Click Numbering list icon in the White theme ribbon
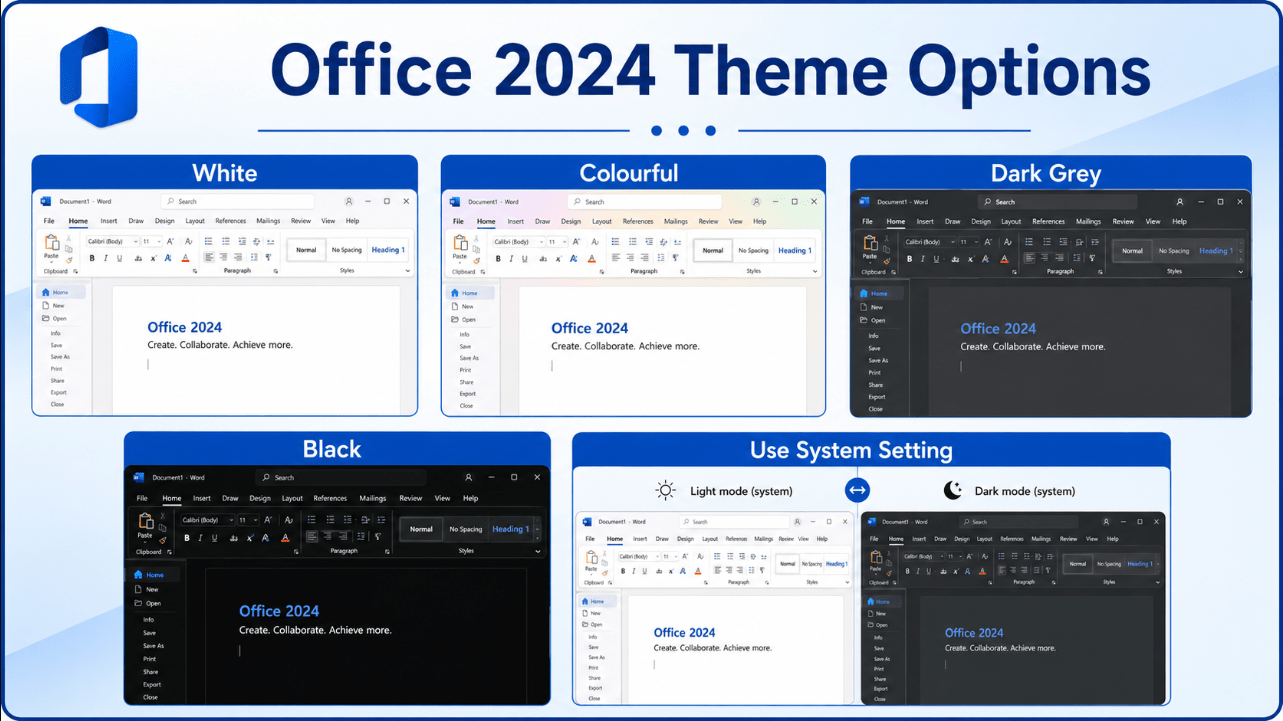This screenshot has width=1283, height=721. (x=225, y=241)
